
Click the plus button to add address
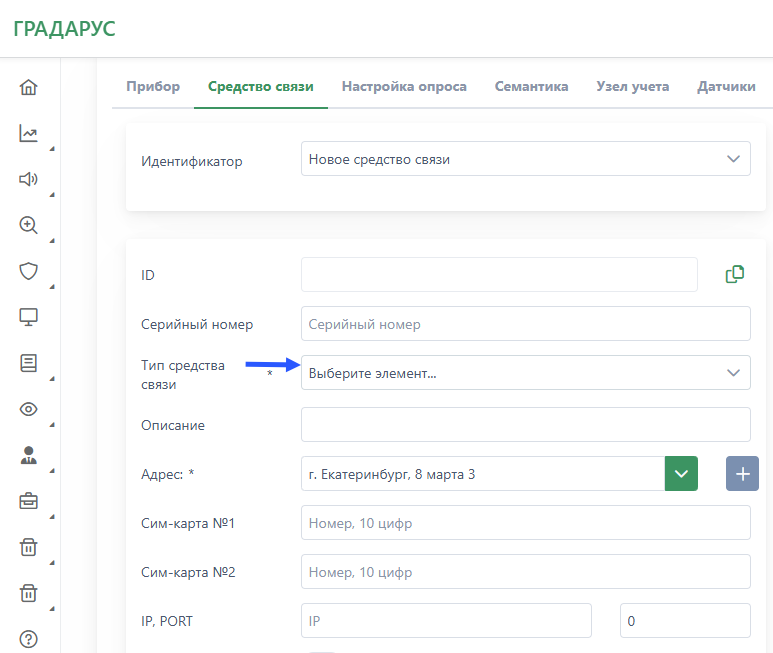tap(742, 474)
